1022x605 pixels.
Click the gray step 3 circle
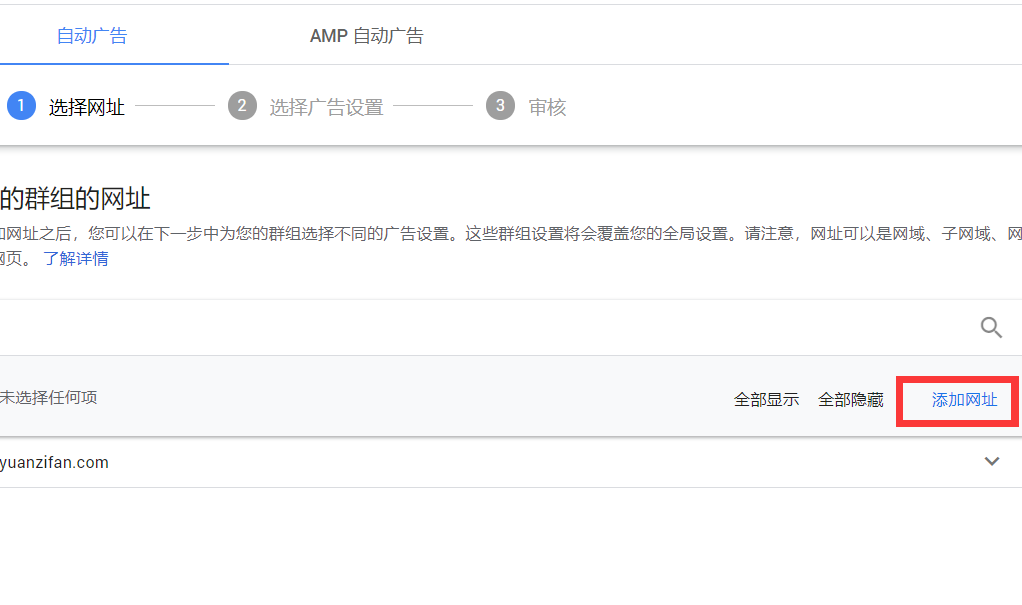click(x=500, y=106)
